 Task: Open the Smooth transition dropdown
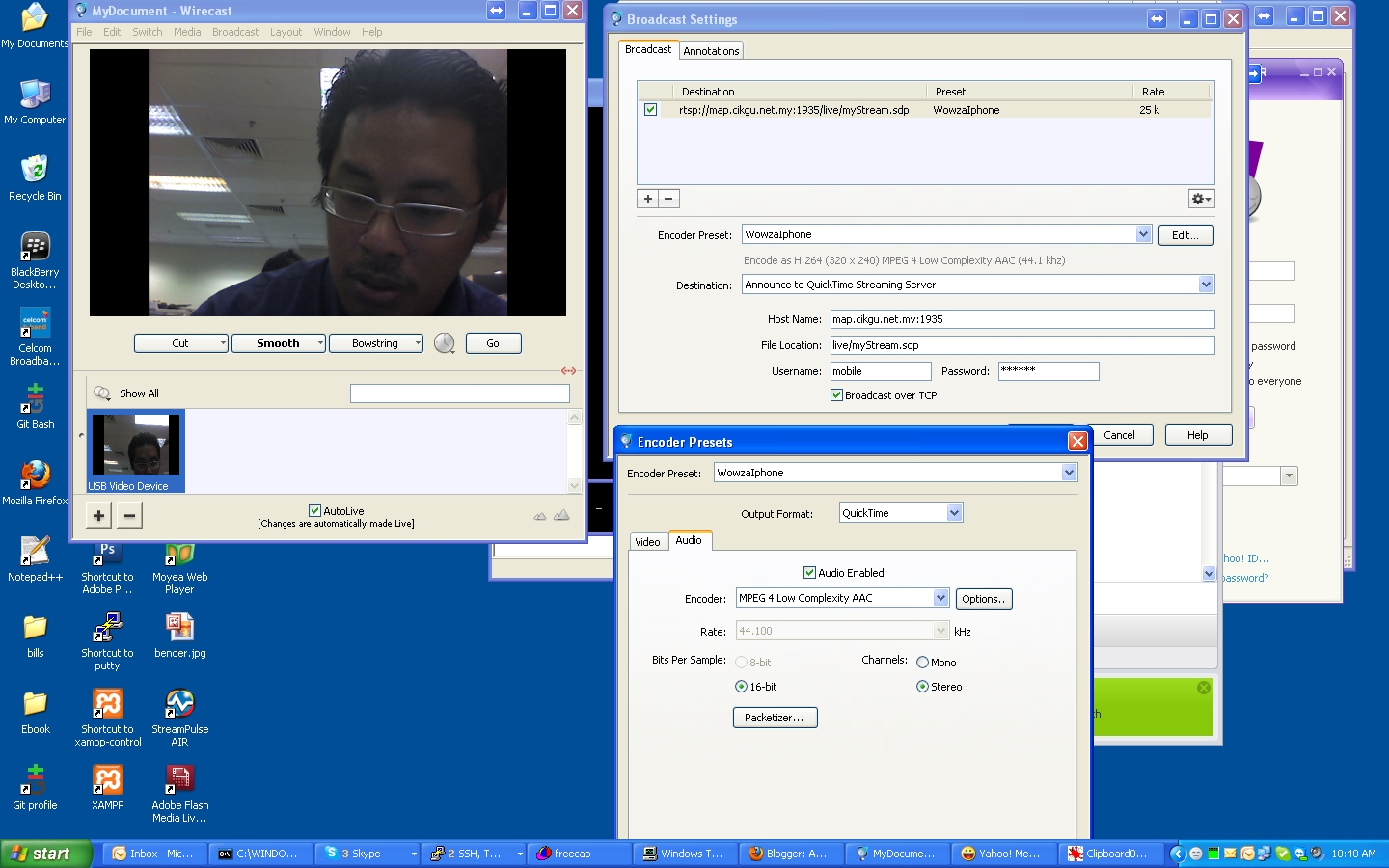(x=279, y=343)
